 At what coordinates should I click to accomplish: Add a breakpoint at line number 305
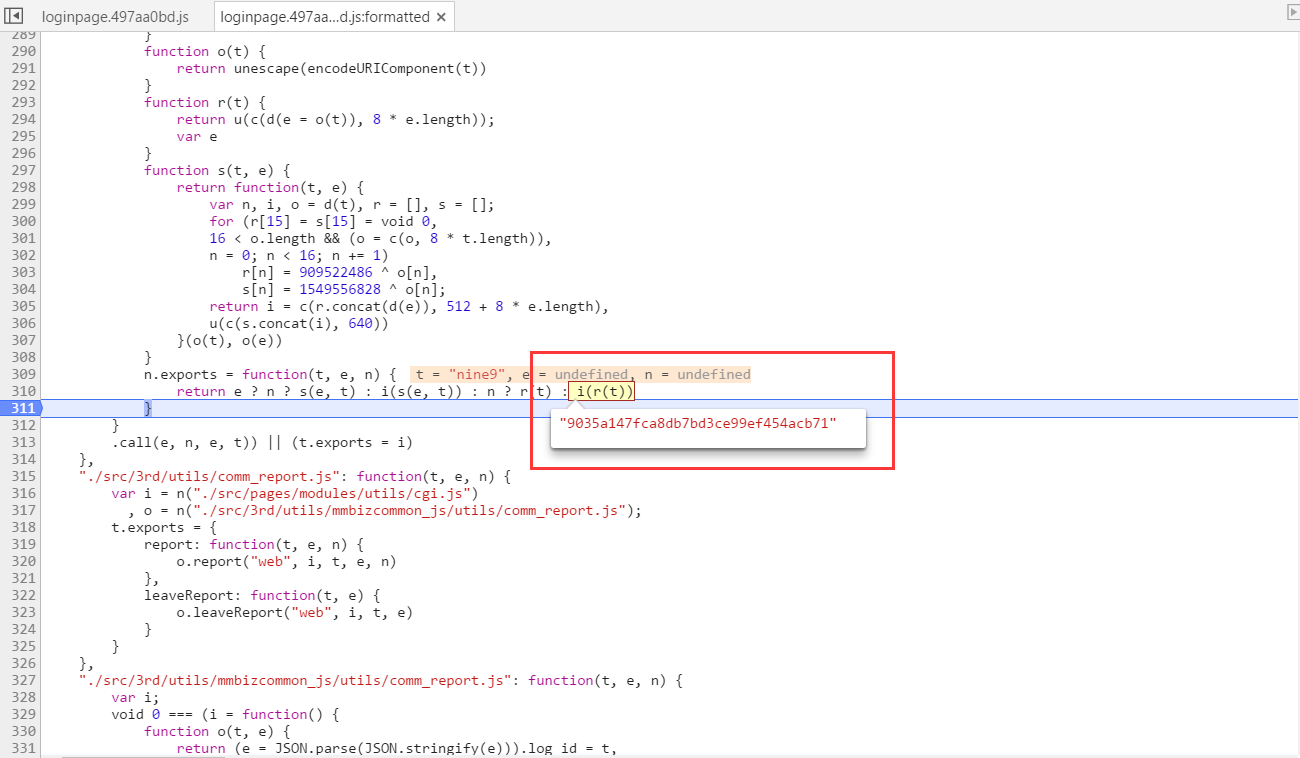24,306
